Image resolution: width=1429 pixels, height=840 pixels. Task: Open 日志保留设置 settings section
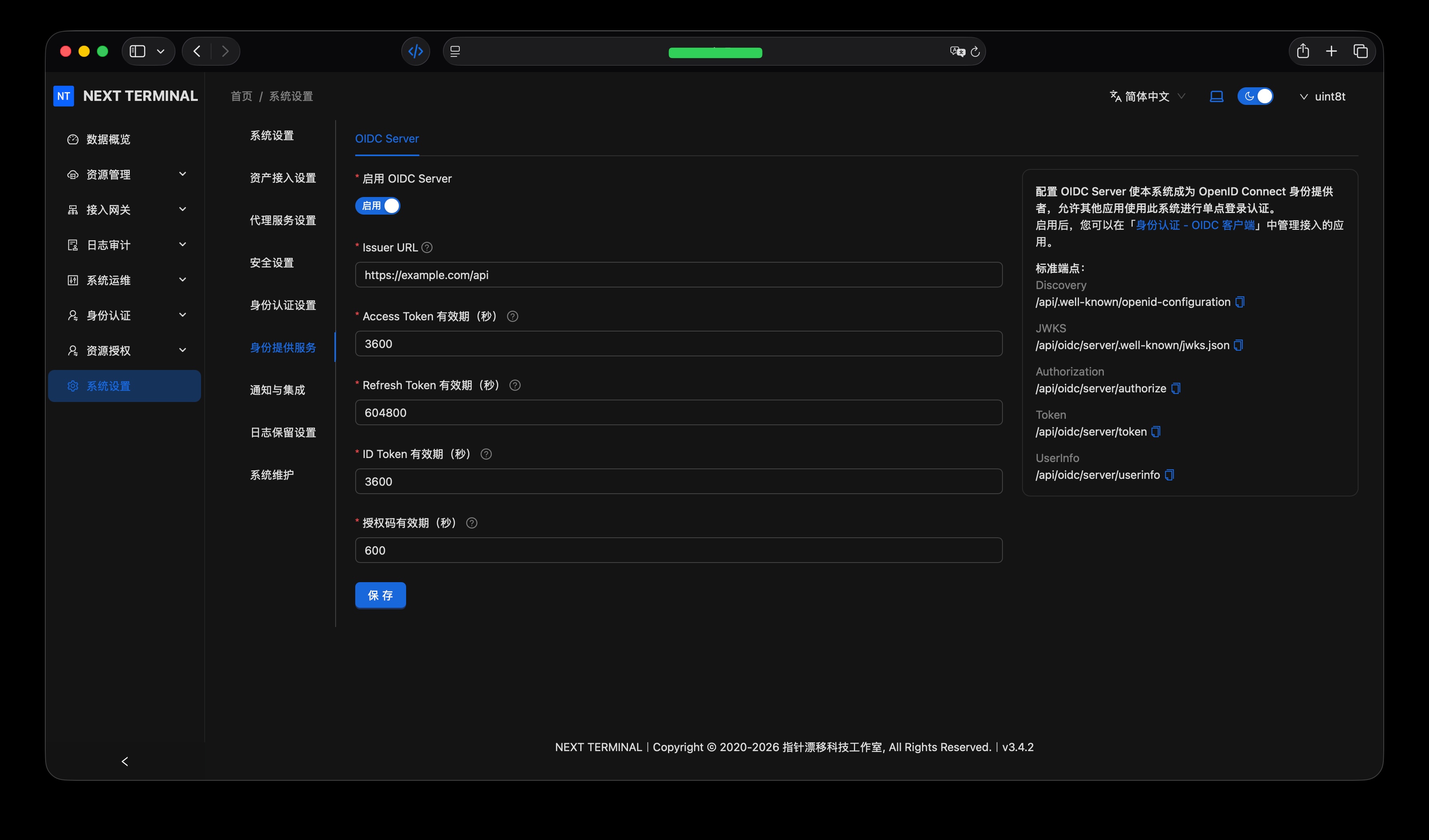(x=283, y=432)
